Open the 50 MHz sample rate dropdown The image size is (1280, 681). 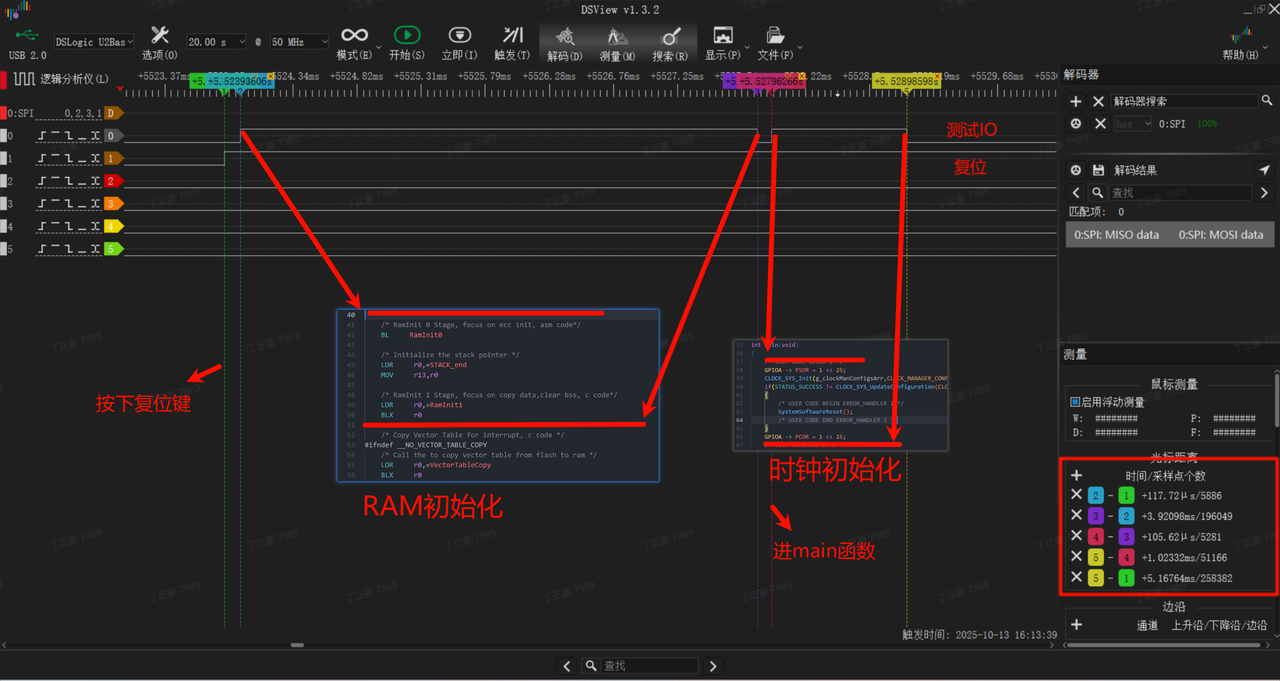click(298, 42)
